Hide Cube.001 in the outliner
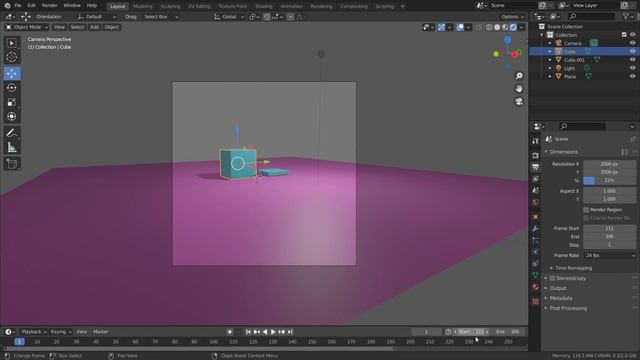This screenshot has height=360, width=640. (632, 60)
